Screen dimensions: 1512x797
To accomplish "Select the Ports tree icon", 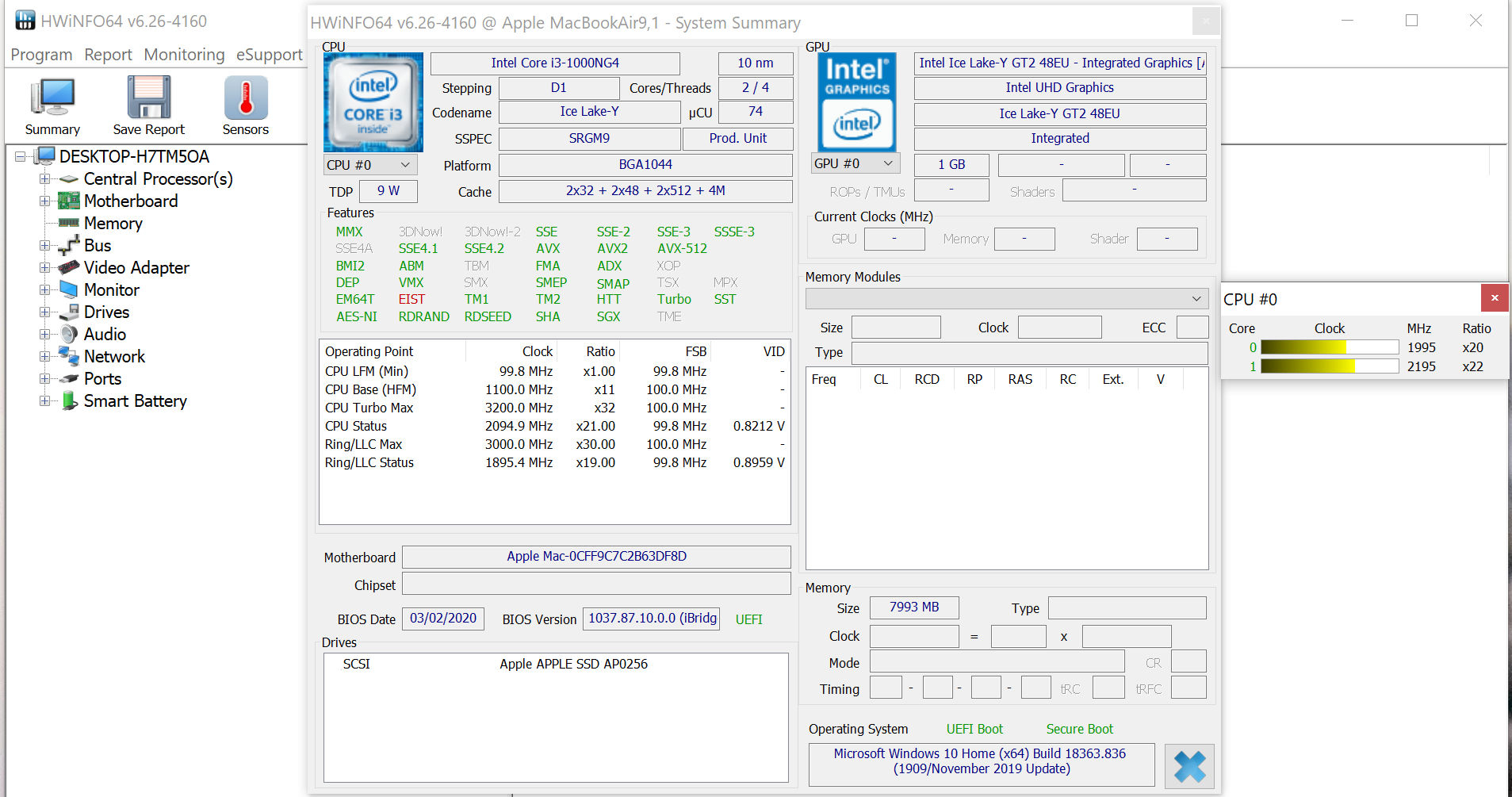I will [x=69, y=379].
